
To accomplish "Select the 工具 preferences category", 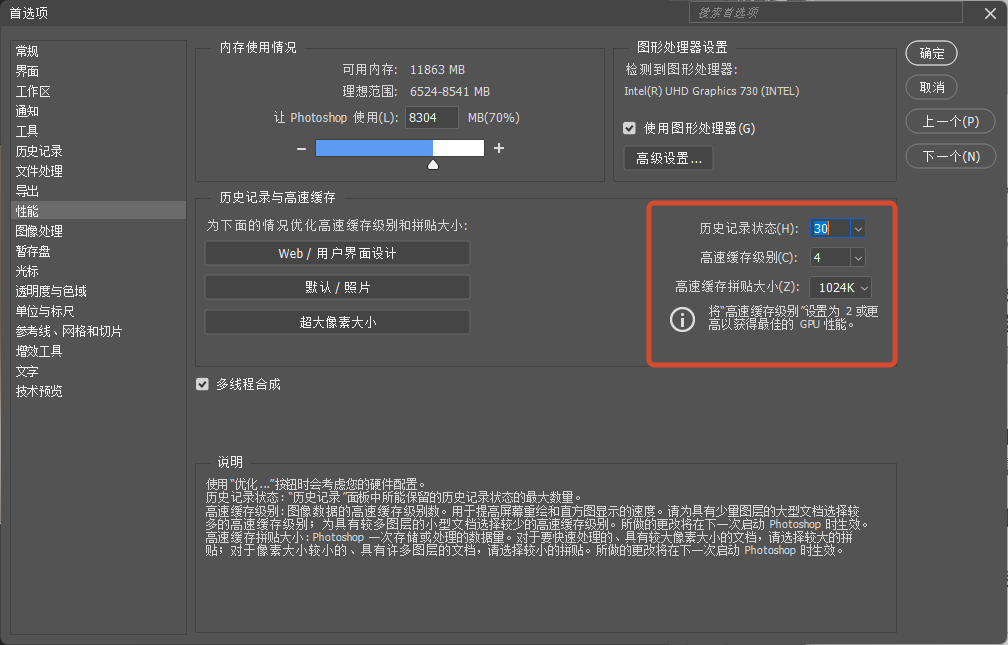I will [98, 131].
